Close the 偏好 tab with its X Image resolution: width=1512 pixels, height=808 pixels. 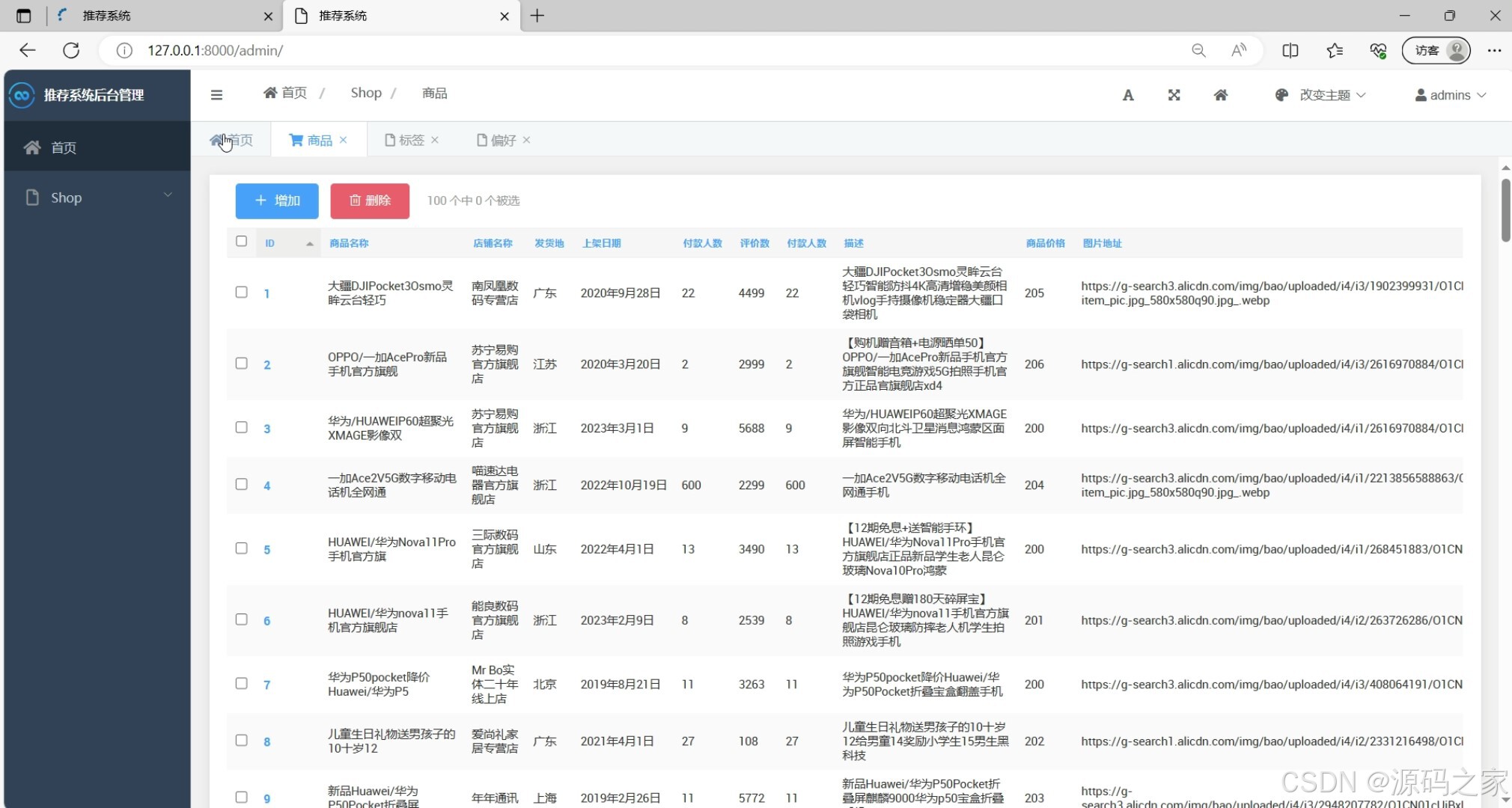pos(526,140)
